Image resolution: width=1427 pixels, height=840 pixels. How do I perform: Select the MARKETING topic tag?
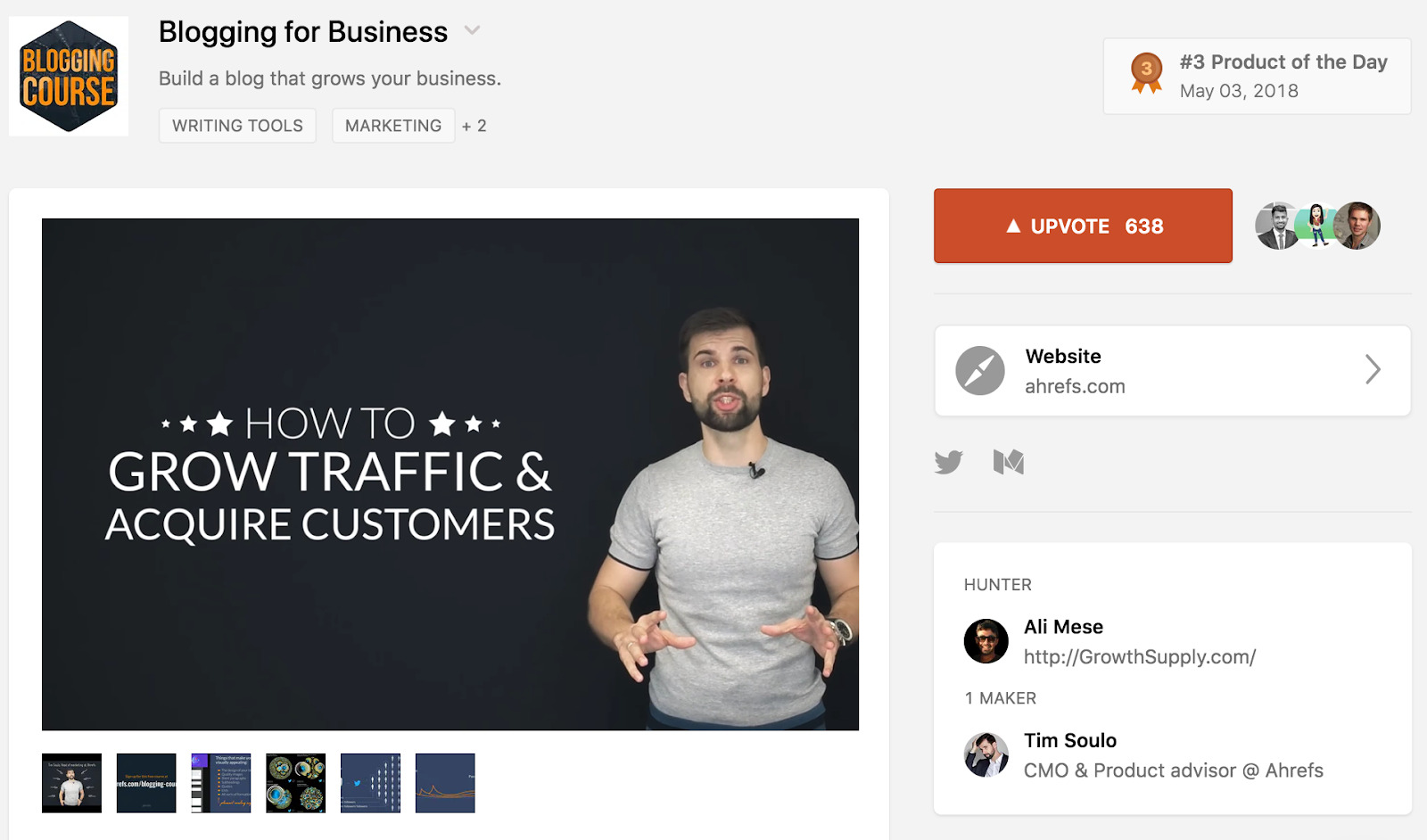coord(392,126)
